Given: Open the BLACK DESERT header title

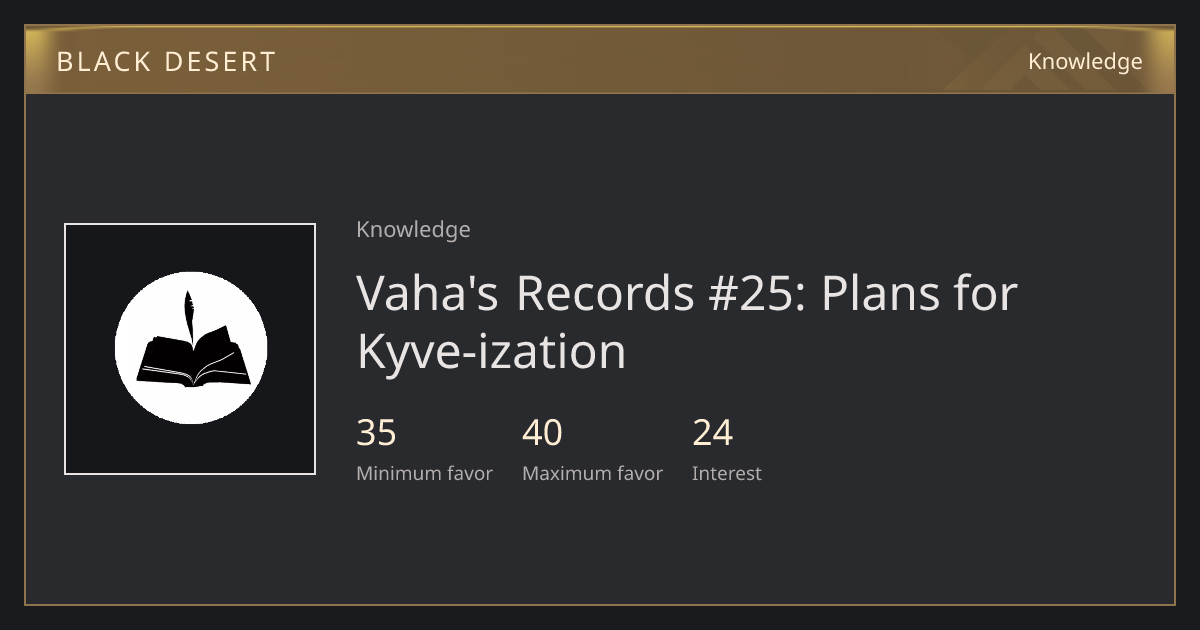Looking at the screenshot, I should pos(166,62).
